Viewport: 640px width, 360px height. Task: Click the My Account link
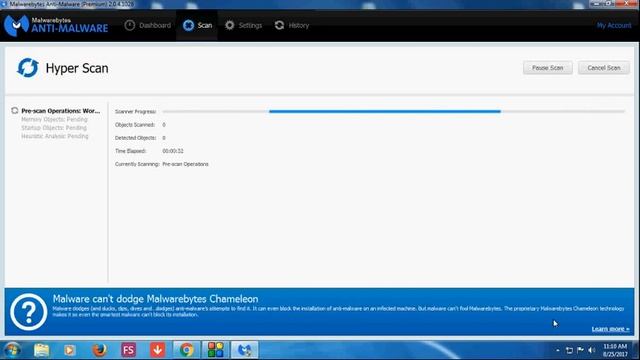[613, 25]
